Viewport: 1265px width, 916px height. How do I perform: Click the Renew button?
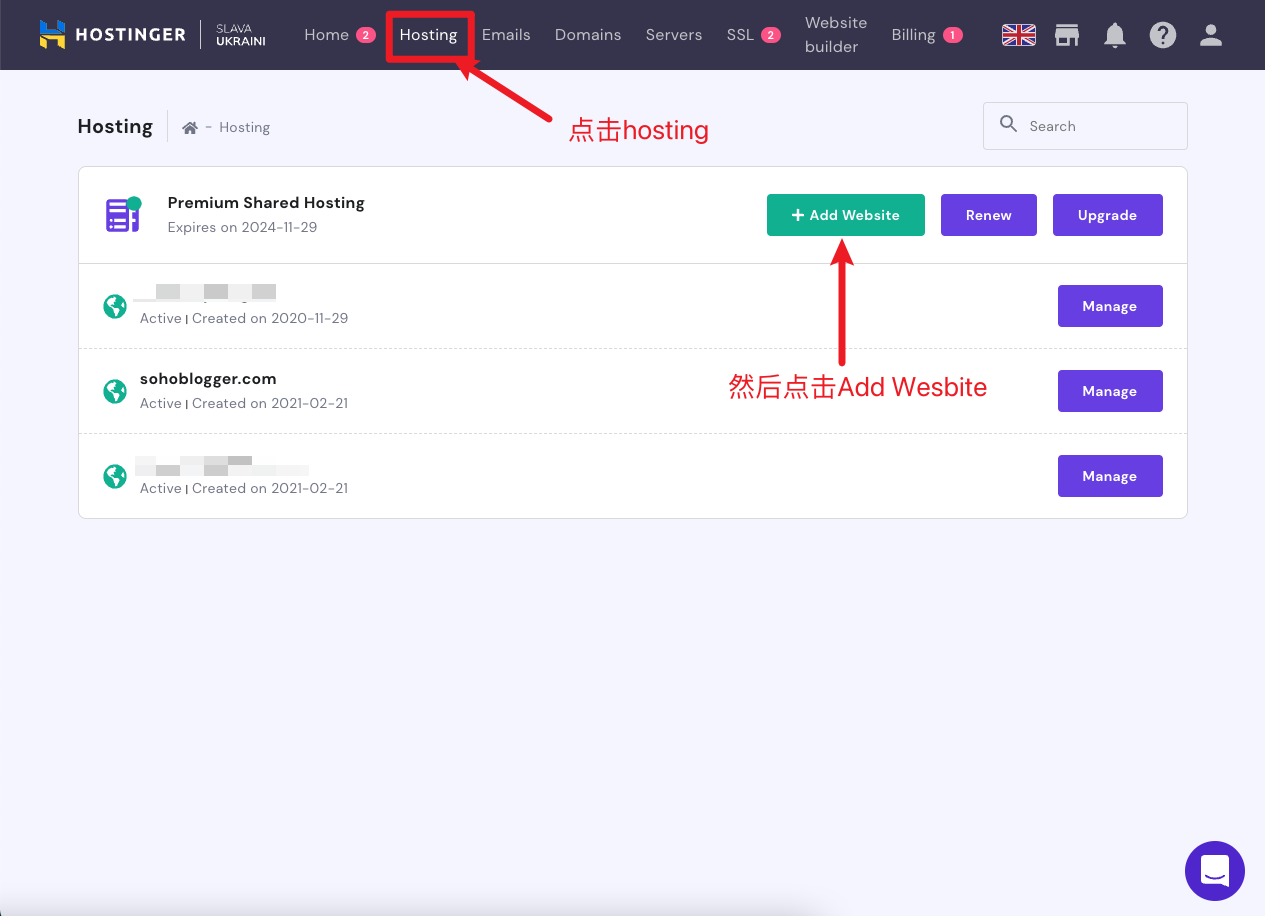(989, 215)
